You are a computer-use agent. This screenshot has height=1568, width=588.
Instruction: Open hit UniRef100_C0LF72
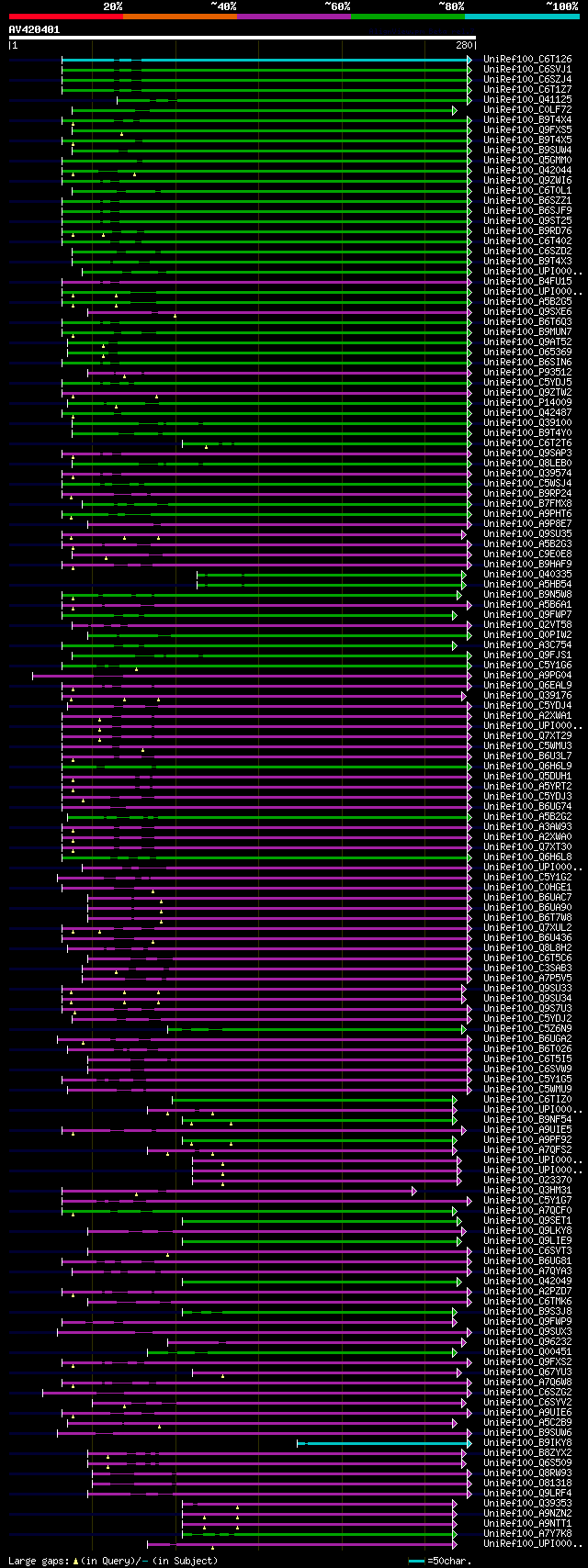pos(527,110)
